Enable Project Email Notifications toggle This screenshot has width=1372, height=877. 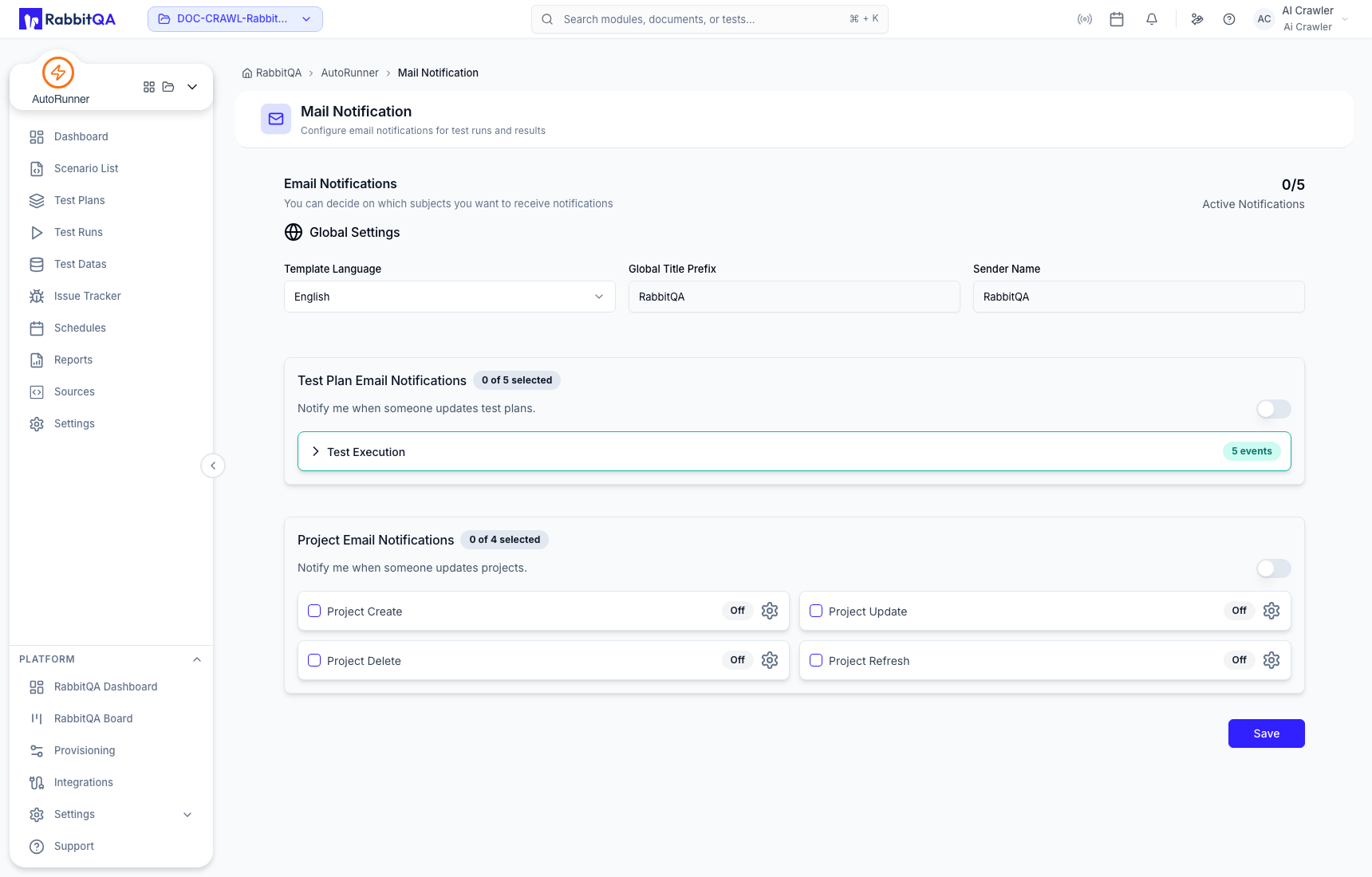(x=1274, y=568)
